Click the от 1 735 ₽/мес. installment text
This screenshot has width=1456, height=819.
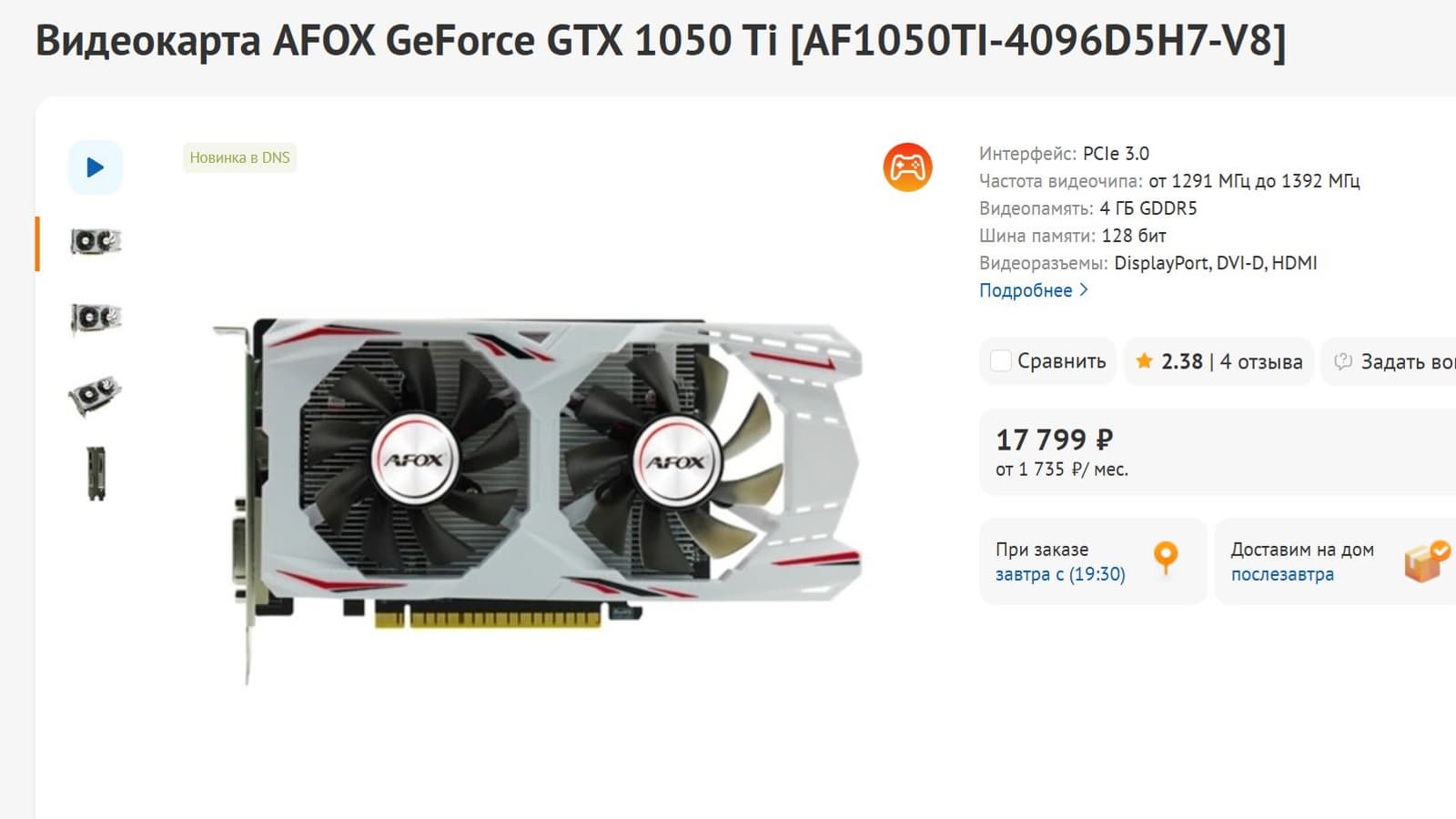point(1062,470)
